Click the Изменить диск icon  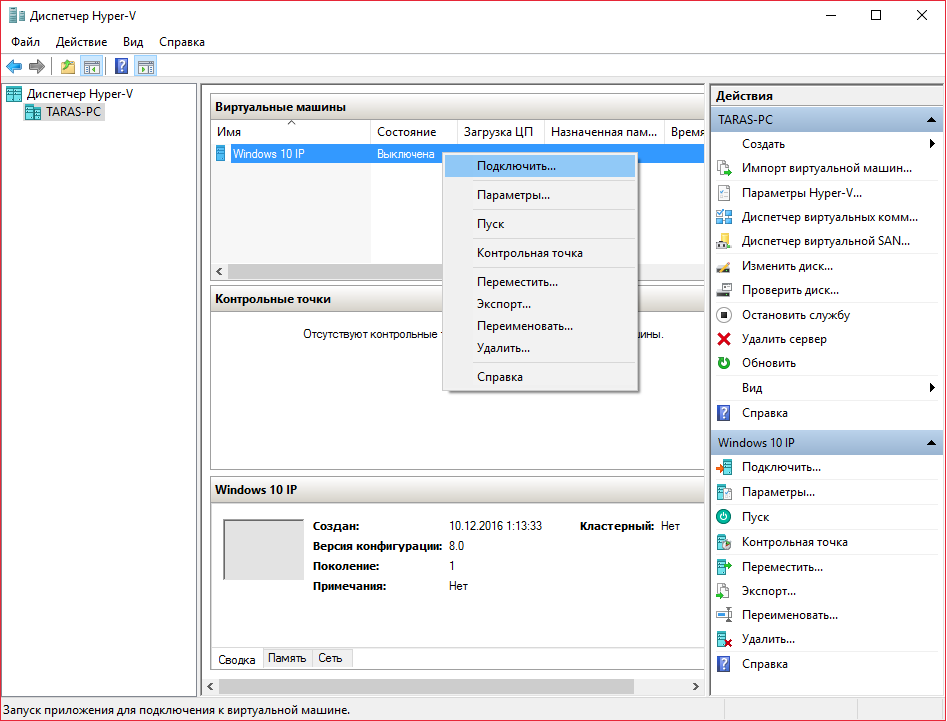tap(724, 266)
